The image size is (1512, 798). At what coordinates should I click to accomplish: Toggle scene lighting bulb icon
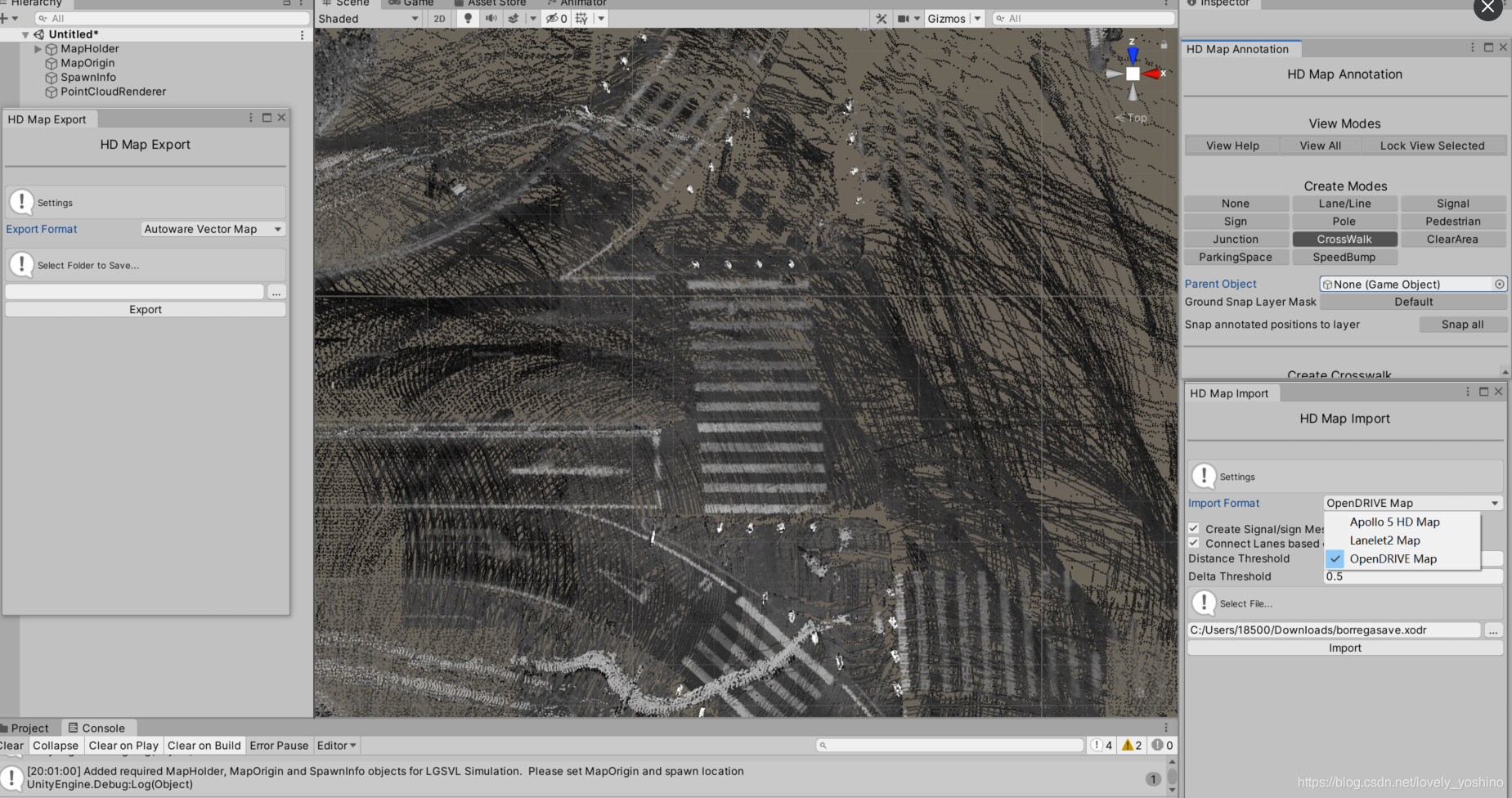click(x=467, y=19)
